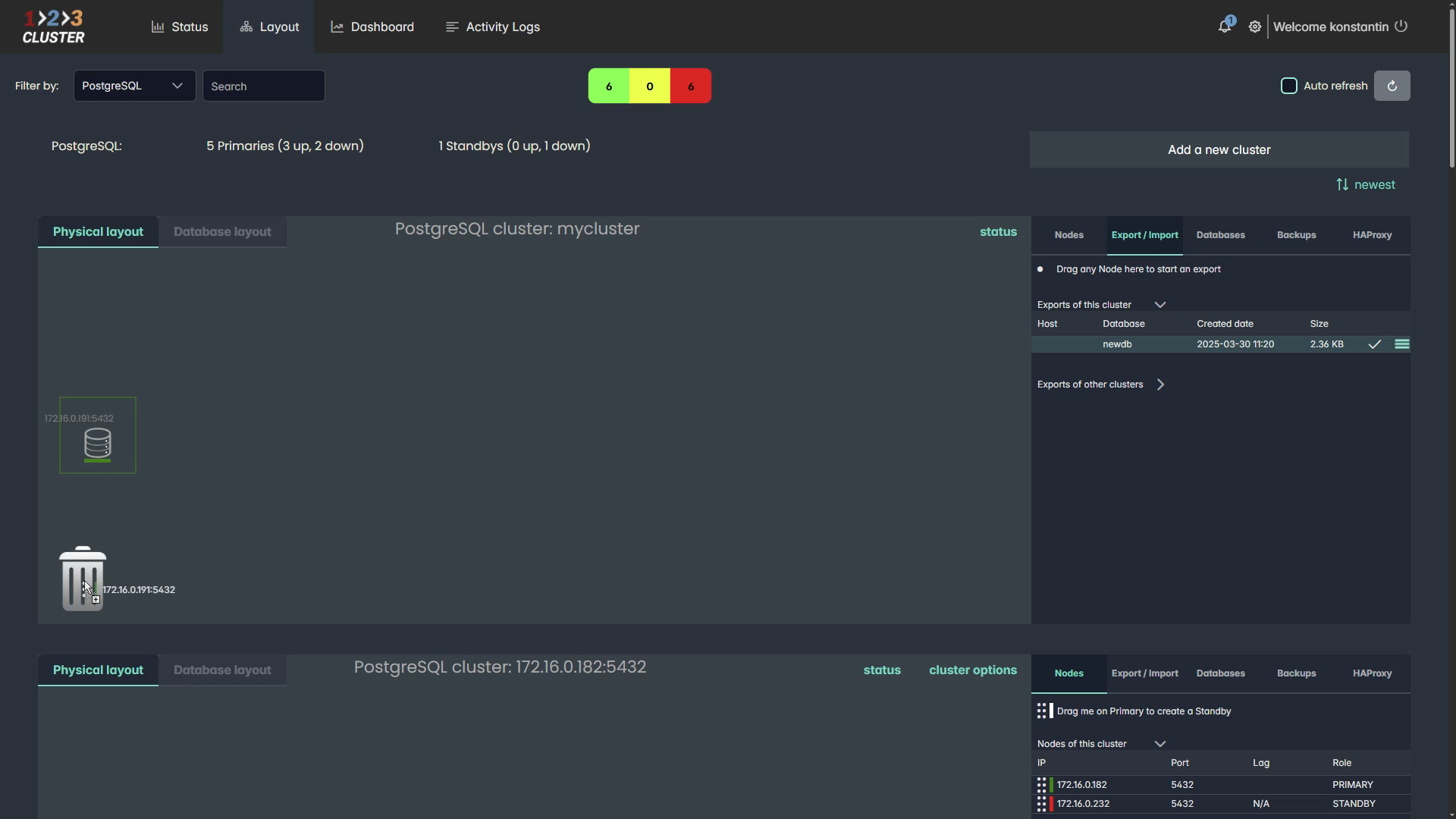Click the trash can icon
The width and height of the screenshot is (1456, 819).
click(82, 578)
